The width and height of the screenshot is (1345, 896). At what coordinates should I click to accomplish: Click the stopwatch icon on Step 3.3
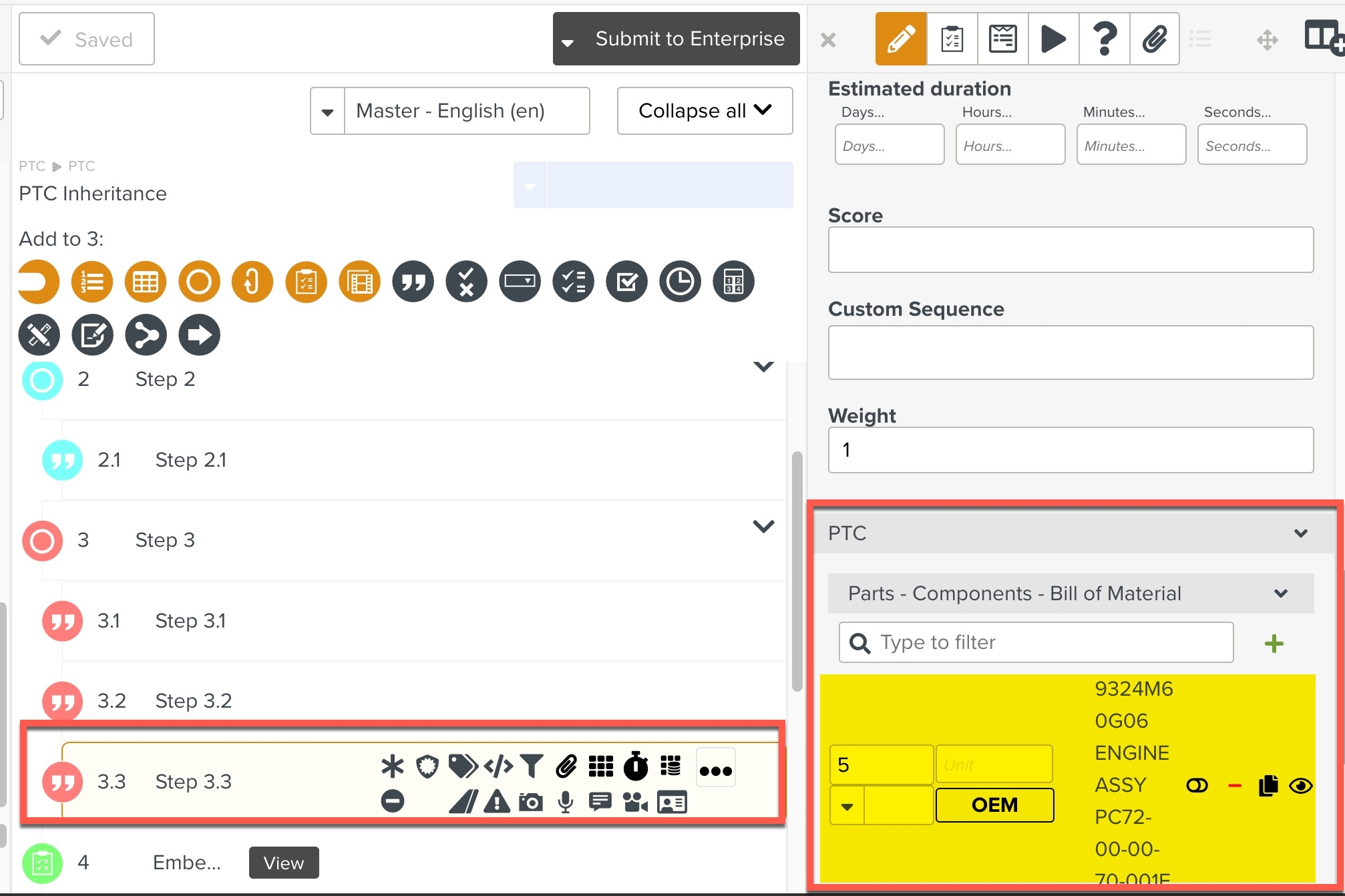pos(636,766)
